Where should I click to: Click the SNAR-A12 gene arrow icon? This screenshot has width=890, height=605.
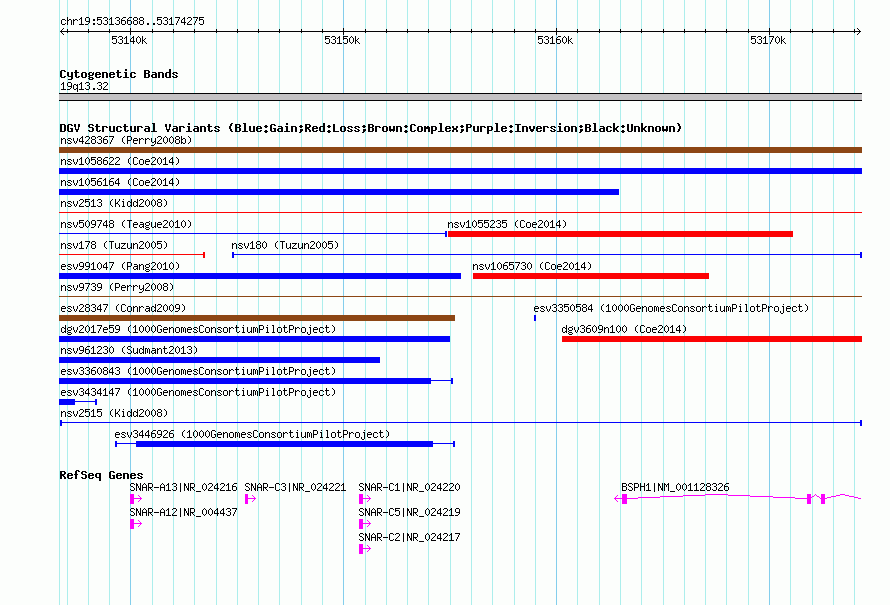click(136, 524)
